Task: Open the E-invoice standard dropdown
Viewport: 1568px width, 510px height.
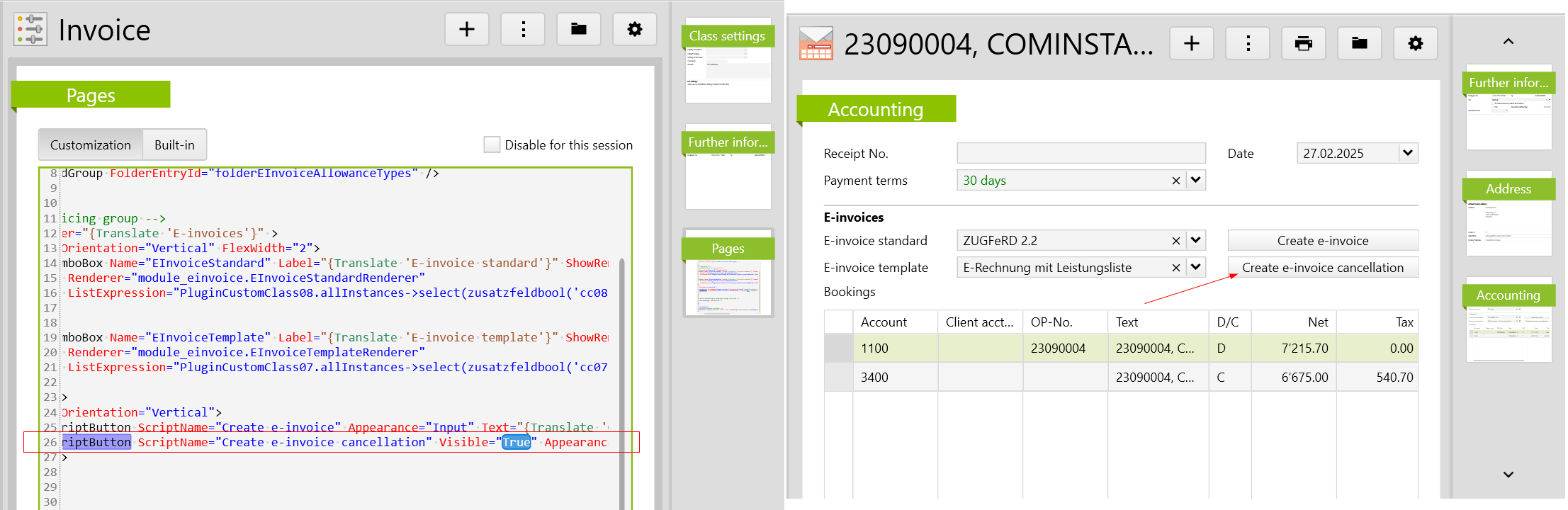Action: point(1195,240)
